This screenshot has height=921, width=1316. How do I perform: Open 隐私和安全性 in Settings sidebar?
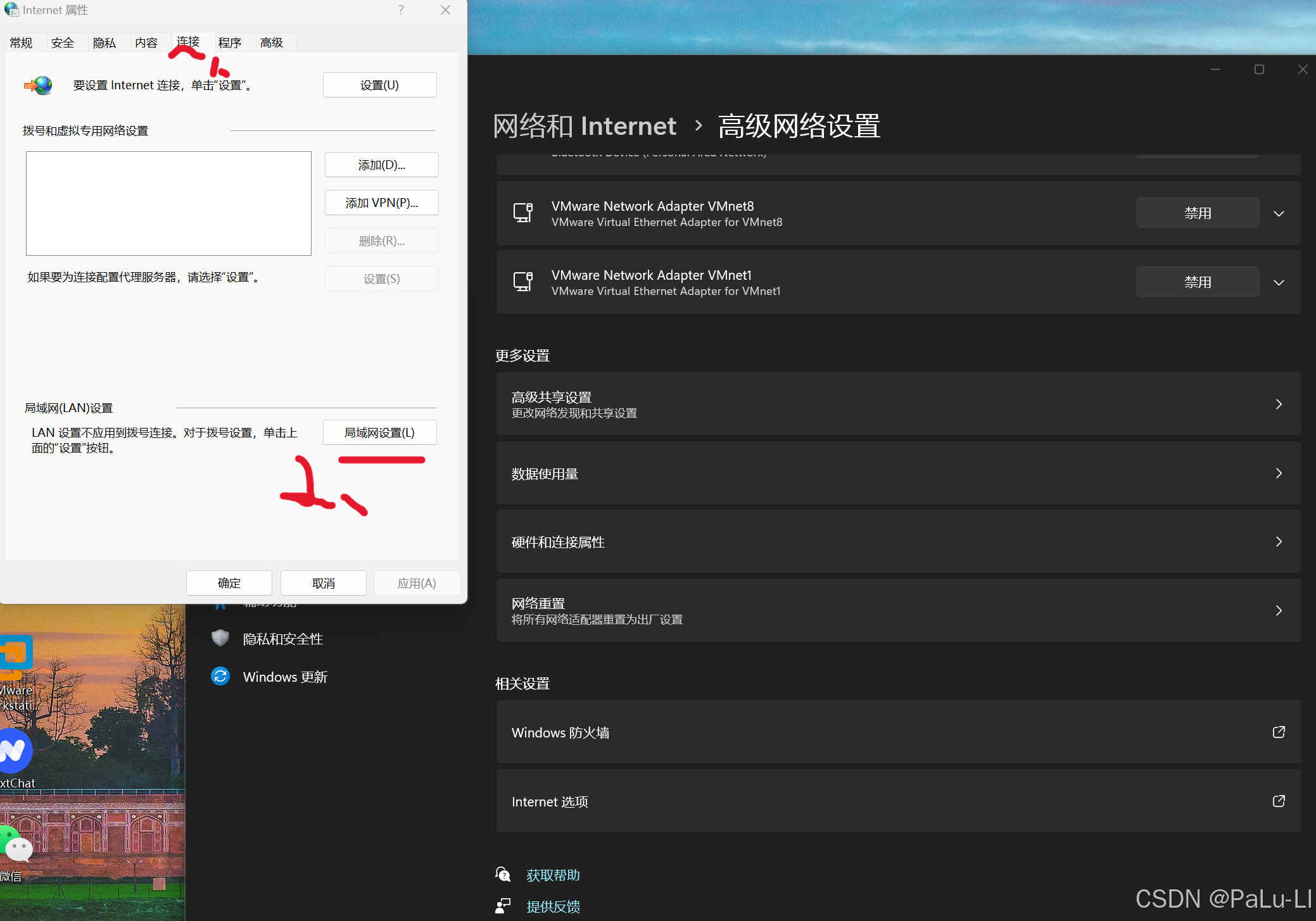tap(283, 639)
